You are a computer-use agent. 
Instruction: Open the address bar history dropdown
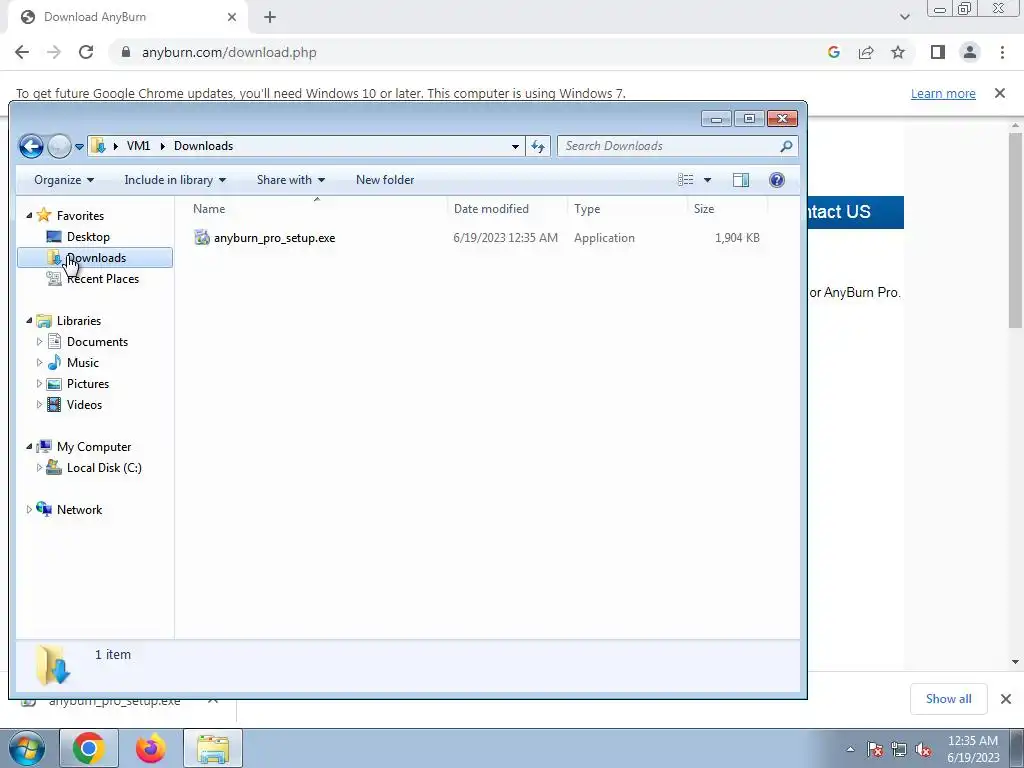pyautogui.click(x=515, y=146)
